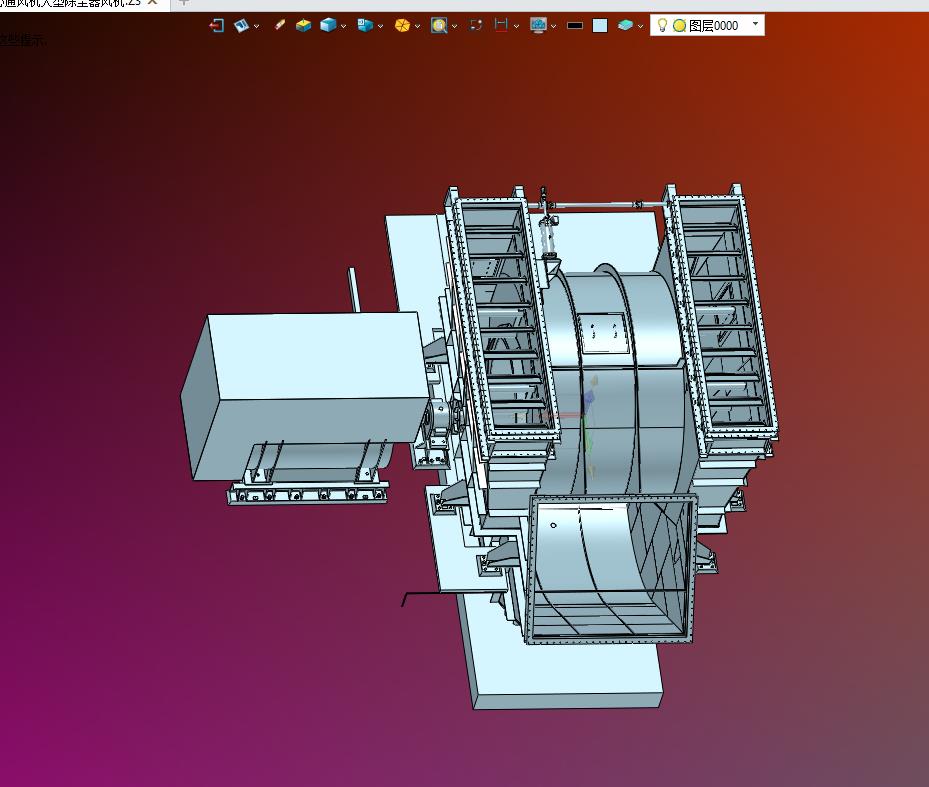This screenshot has width=929, height=787.
Task: Click the square outlet duct opening
Action: 610,569
